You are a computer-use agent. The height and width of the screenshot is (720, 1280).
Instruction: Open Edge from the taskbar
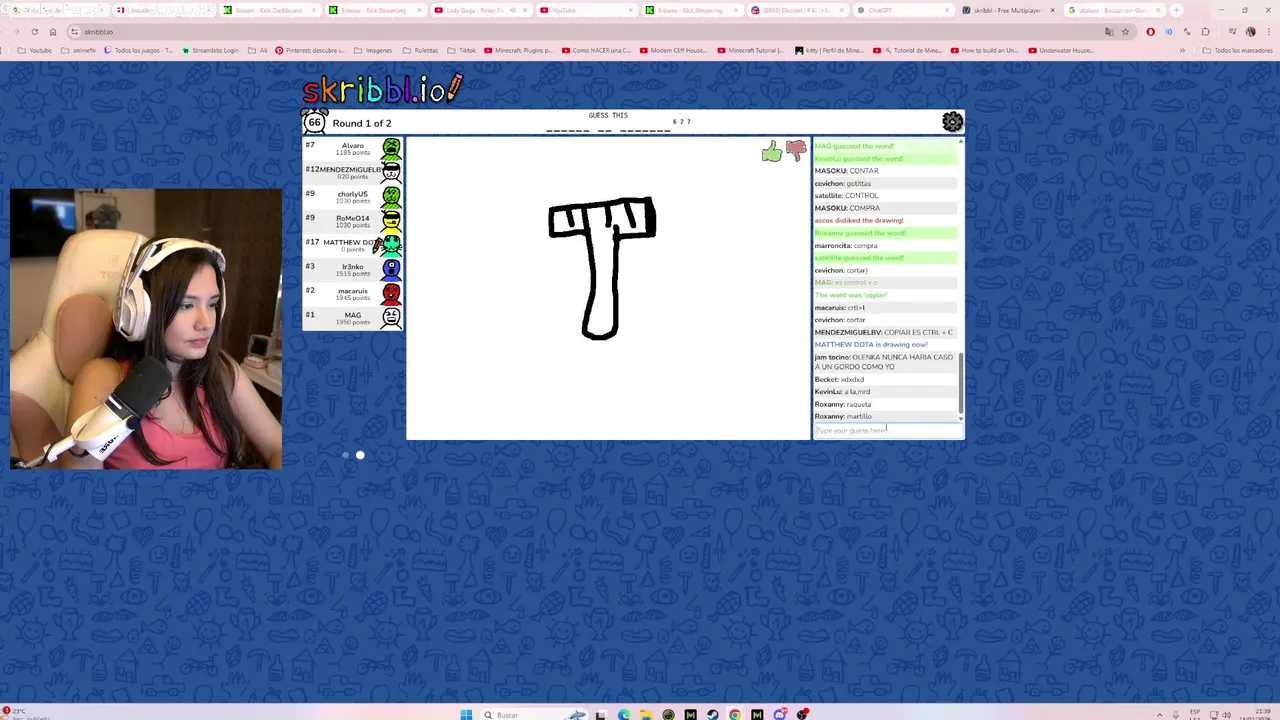pyautogui.click(x=624, y=714)
